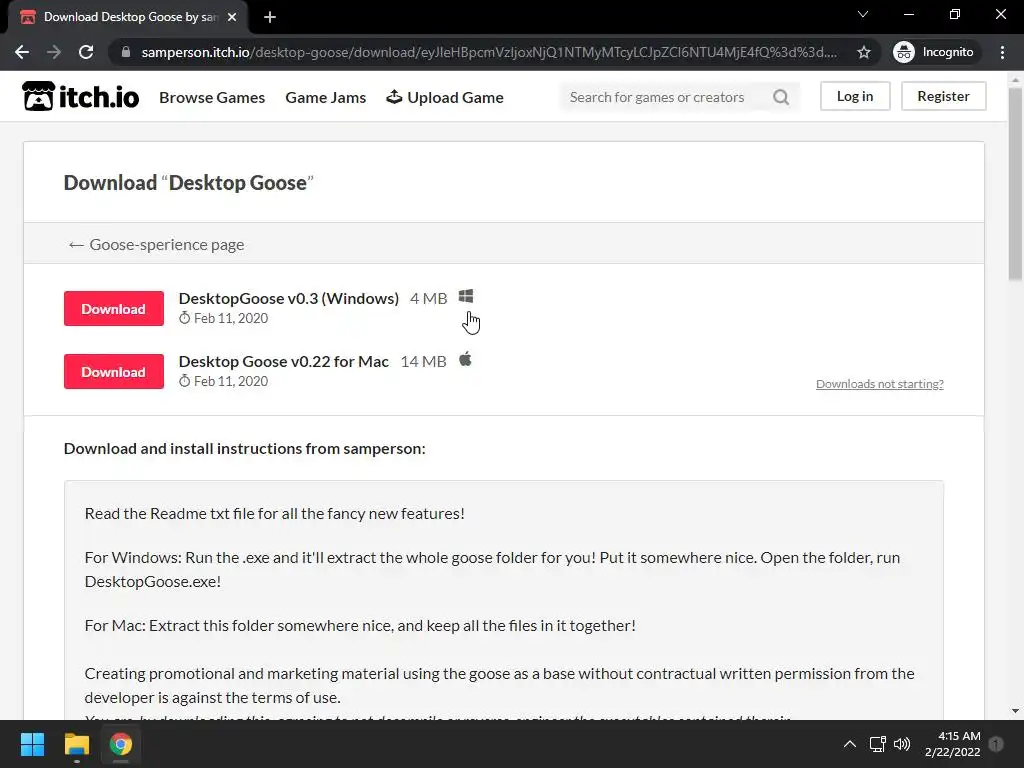
Task: Open File Explorer from taskbar
Action: pyautogui.click(x=76, y=744)
